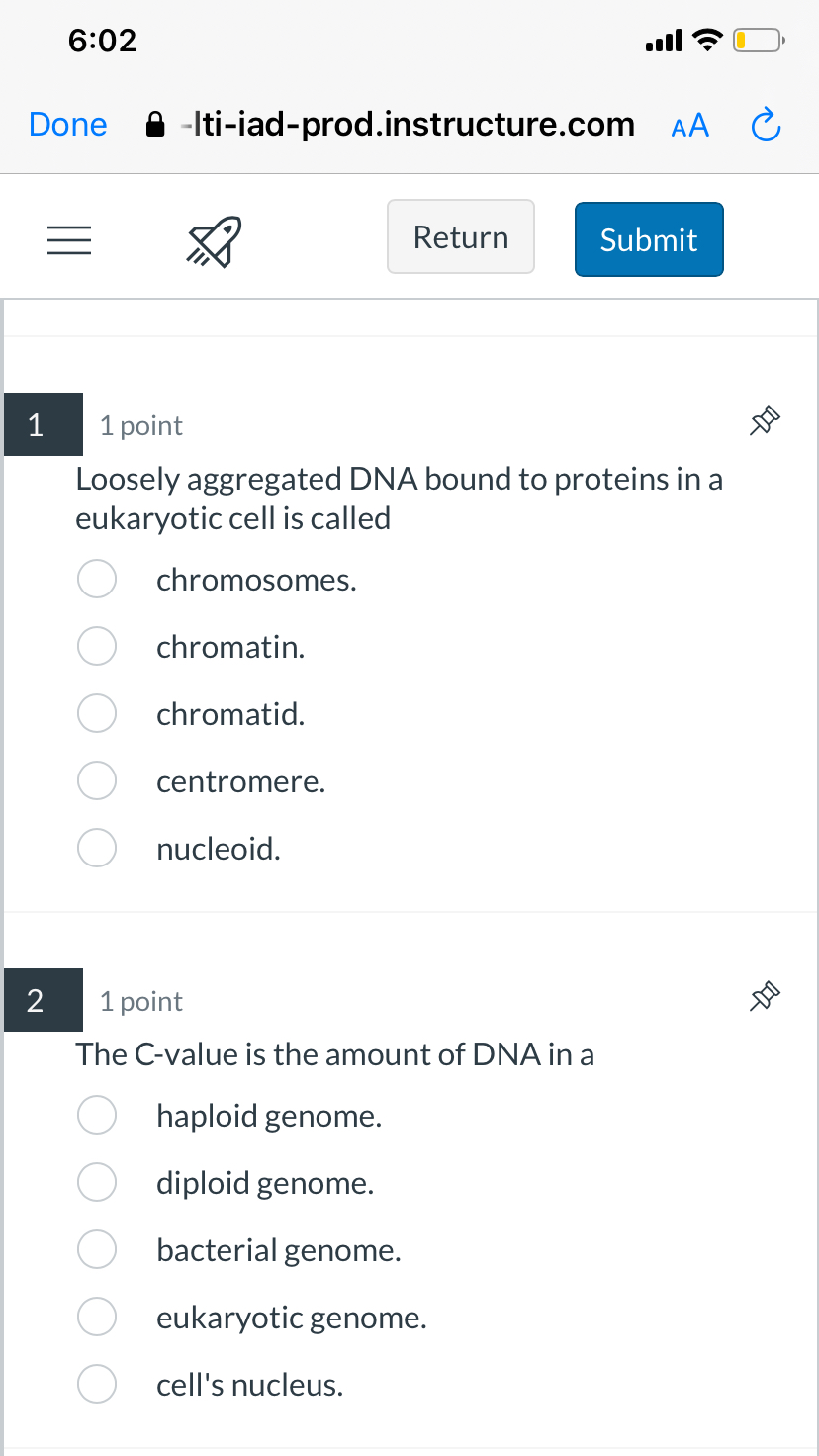The width and height of the screenshot is (819, 1456).
Task: Tap the lock icon beside URL
Action: [x=155, y=125]
